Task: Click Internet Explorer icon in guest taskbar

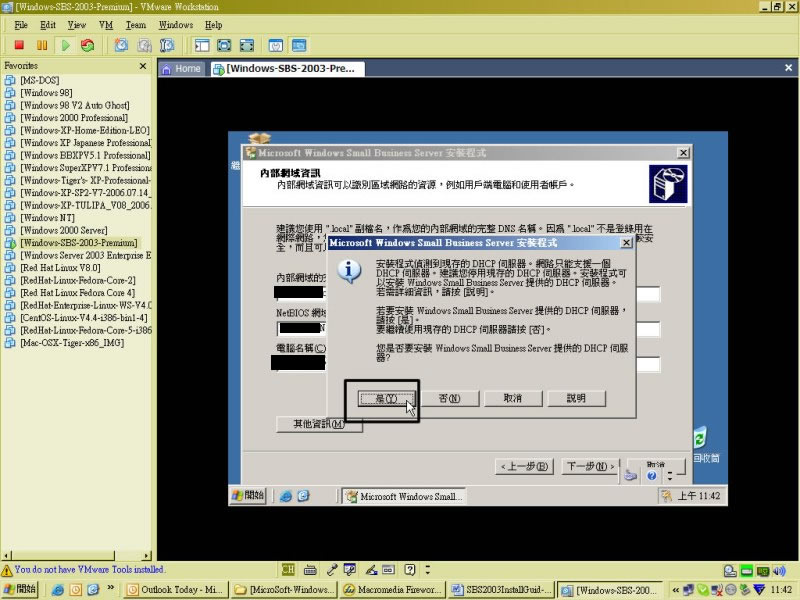Action: (286, 496)
